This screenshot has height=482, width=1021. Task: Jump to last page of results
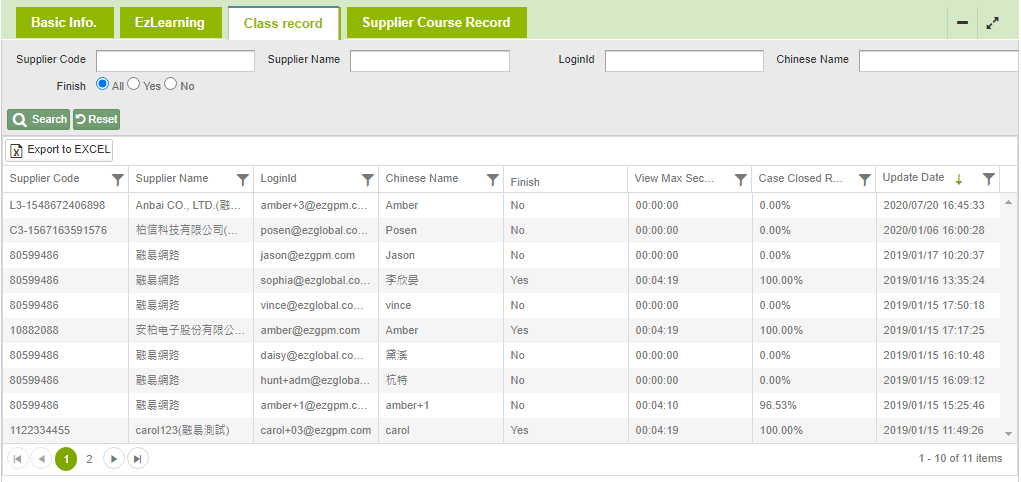(x=138, y=459)
